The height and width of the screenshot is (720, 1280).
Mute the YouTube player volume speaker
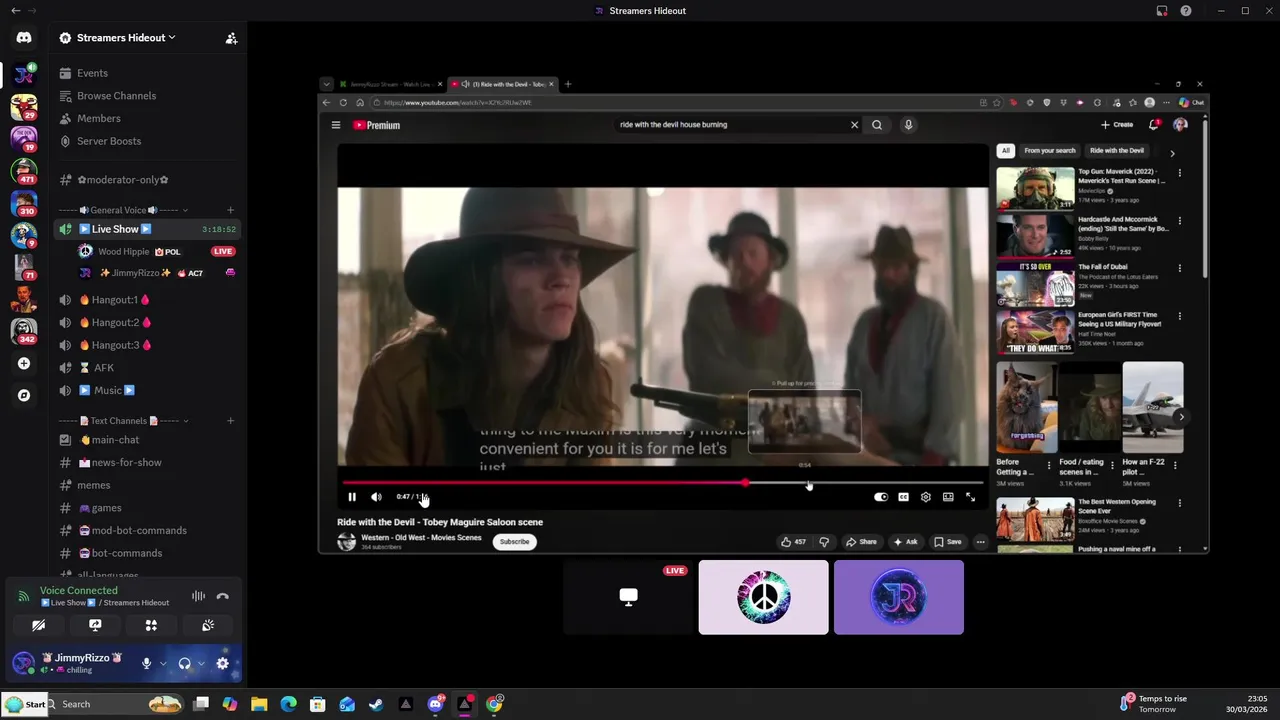(x=376, y=497)
